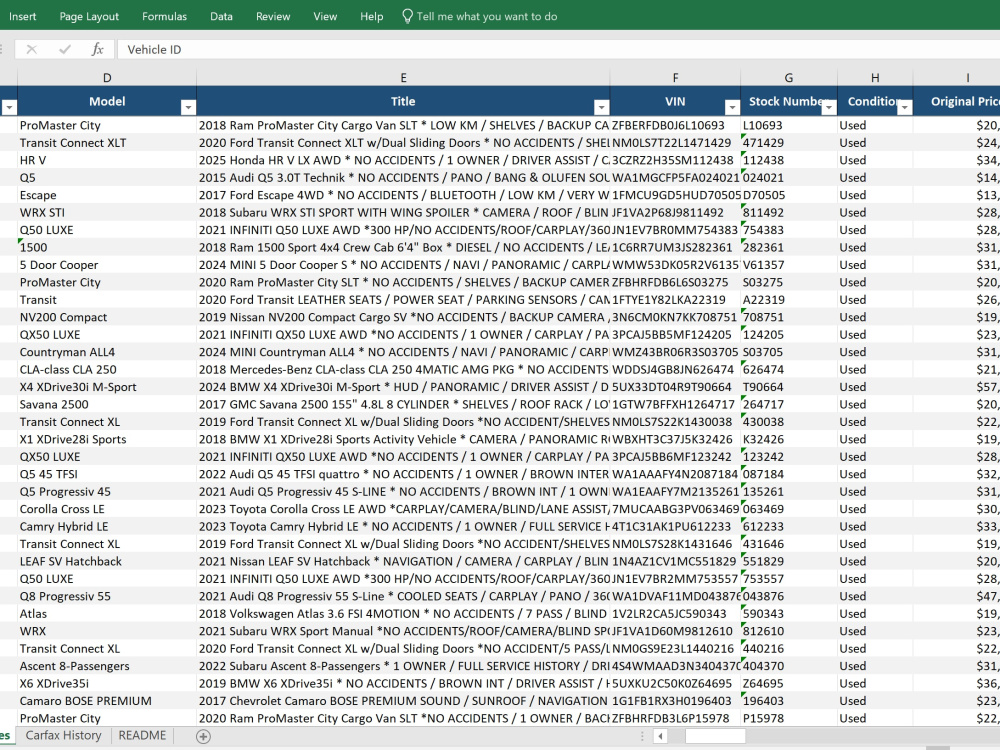Open the Model column filter dropdown

tap(188, 108)
